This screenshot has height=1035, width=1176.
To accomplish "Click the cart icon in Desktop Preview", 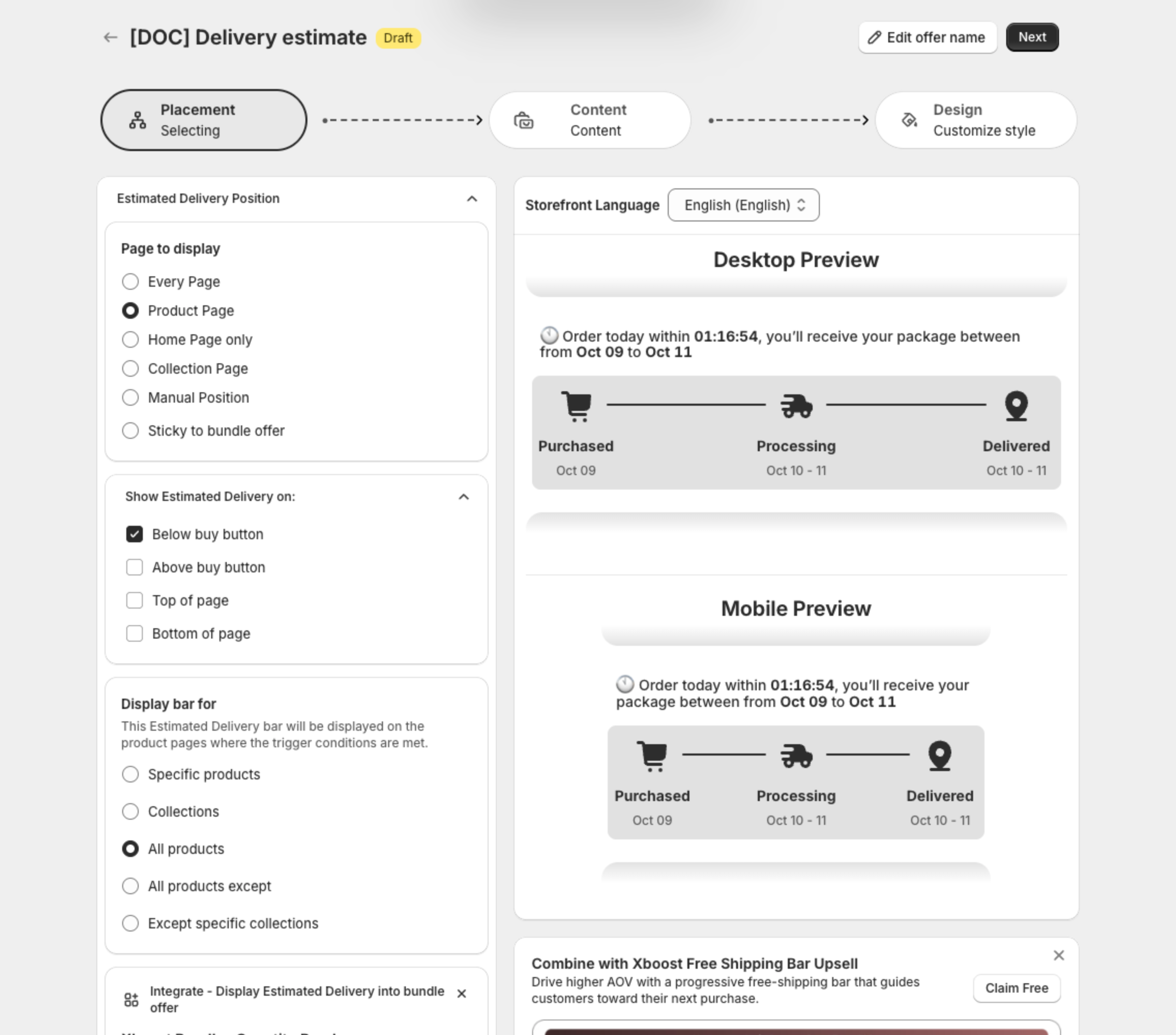I will pos(577,406).
